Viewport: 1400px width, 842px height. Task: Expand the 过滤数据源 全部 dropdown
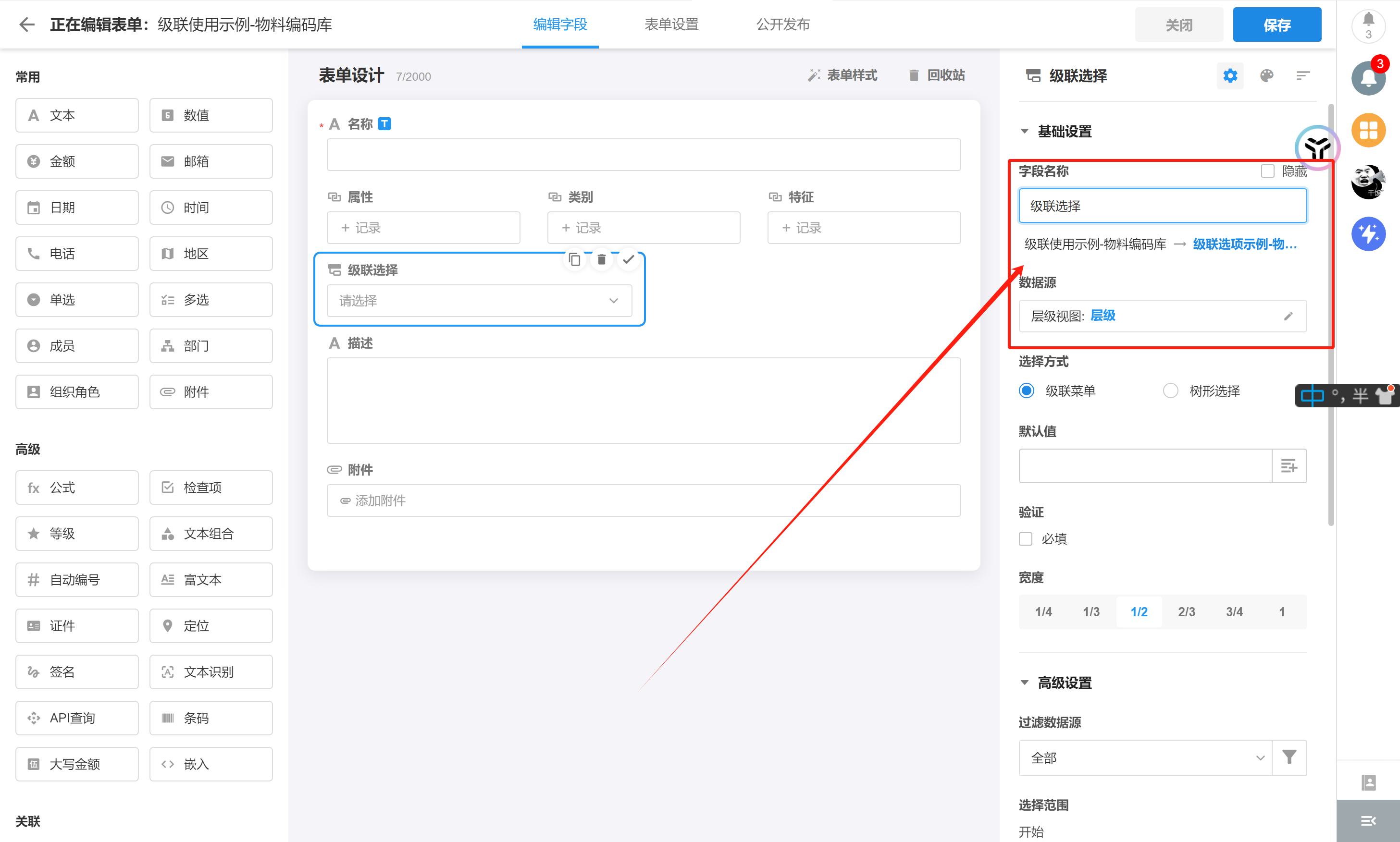tap(1146, 757)
